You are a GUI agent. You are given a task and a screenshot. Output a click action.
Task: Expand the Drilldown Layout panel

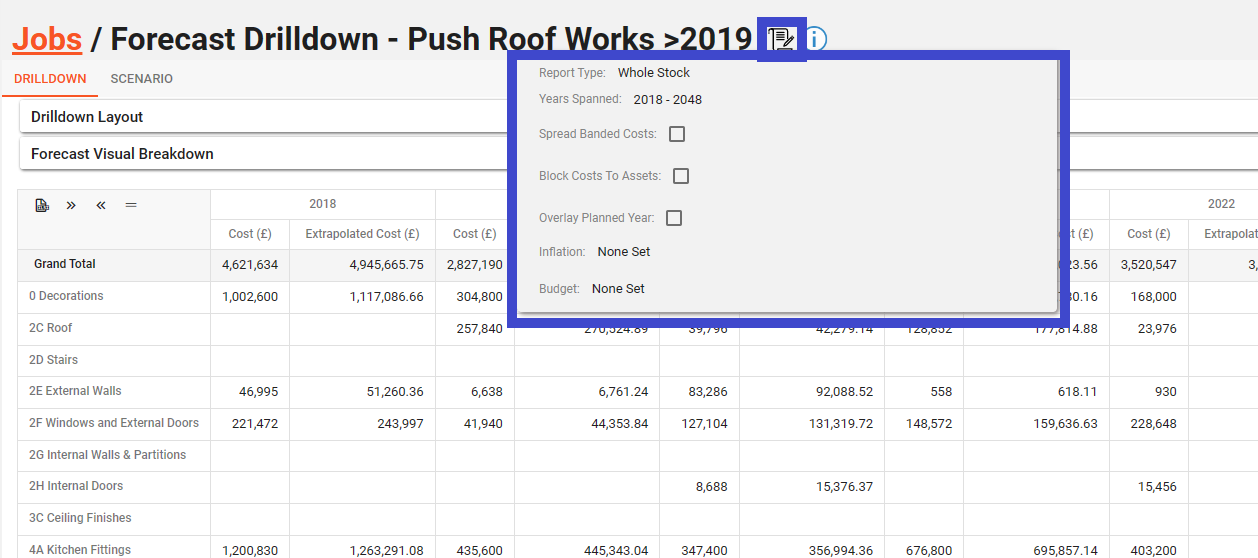pos(87,117)
